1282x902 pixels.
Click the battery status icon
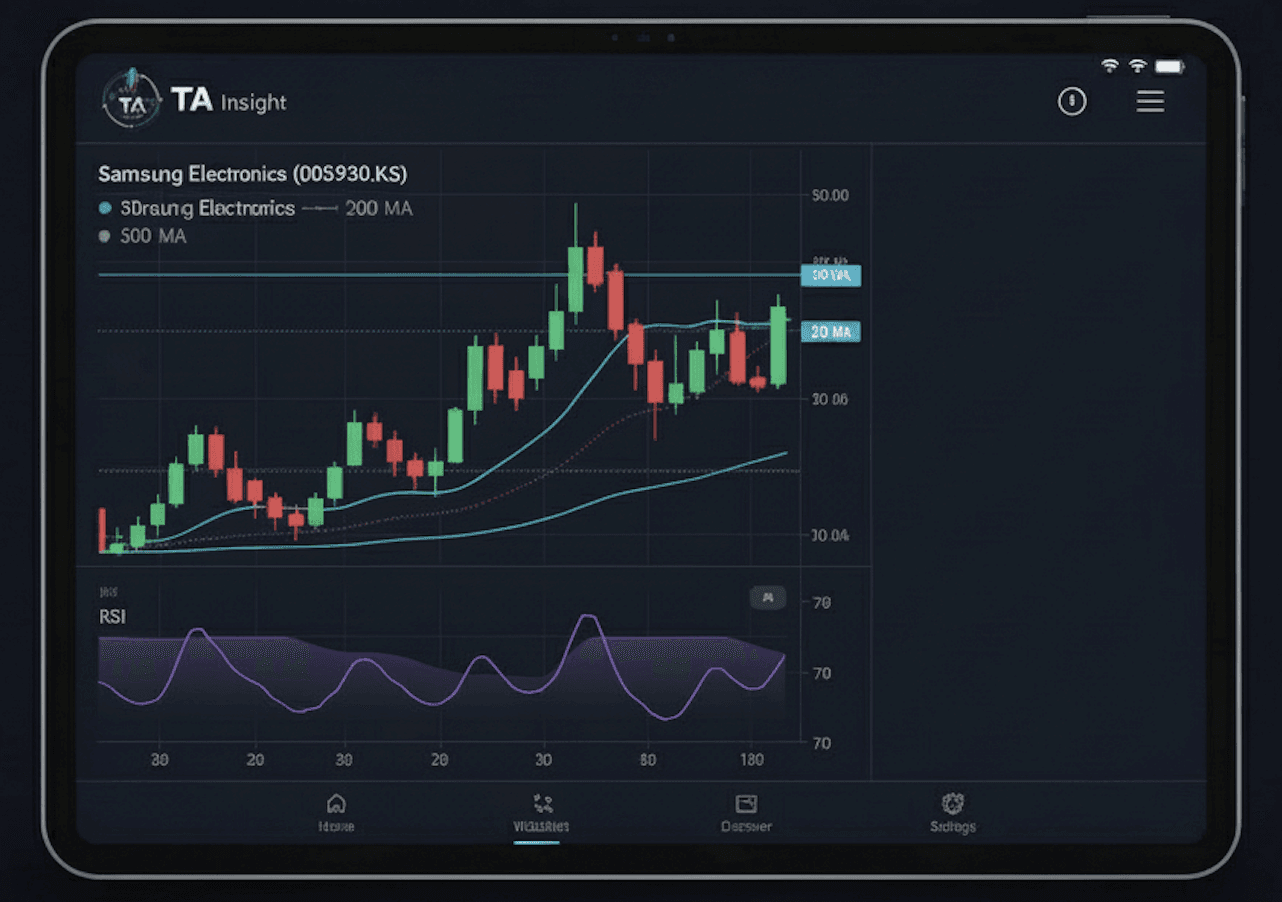(1169, 66)
